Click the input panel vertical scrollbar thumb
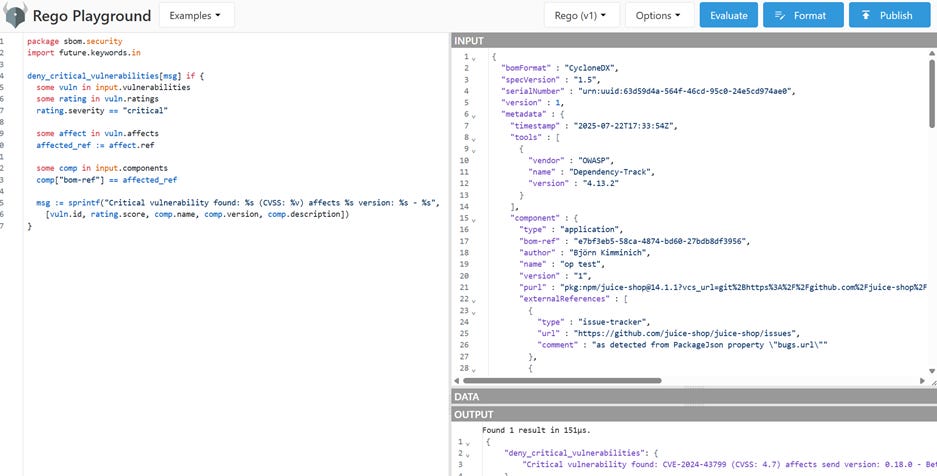 coord(932,93)
